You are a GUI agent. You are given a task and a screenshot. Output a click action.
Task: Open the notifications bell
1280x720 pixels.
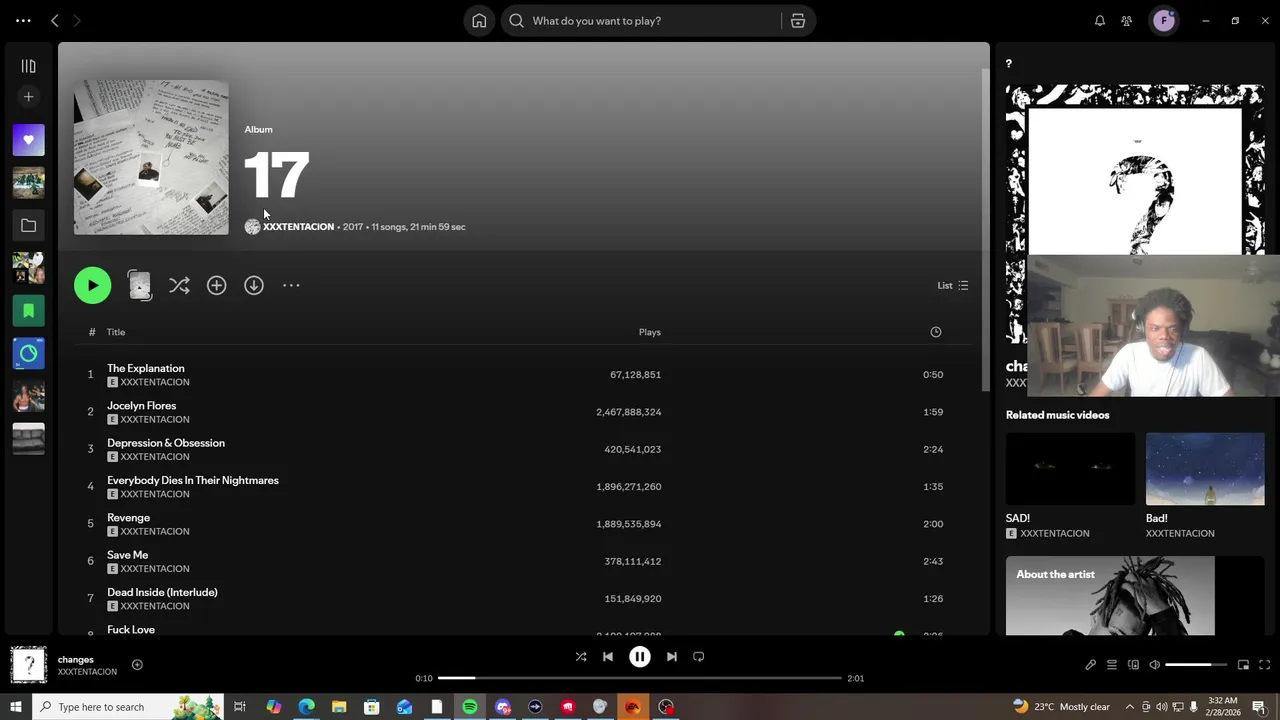pos(1100,21)
